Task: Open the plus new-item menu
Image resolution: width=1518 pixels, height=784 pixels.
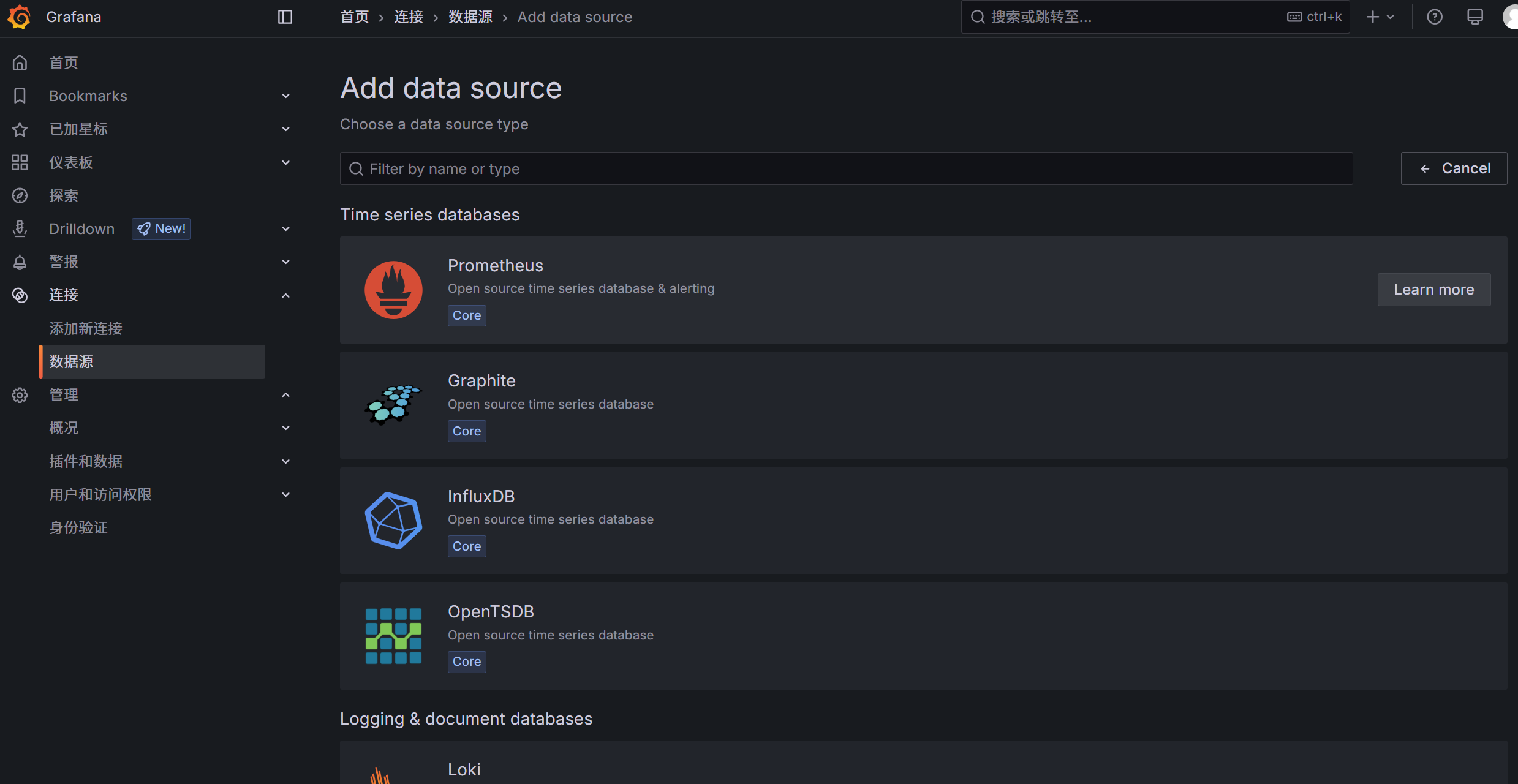Action: (1380, 17)
